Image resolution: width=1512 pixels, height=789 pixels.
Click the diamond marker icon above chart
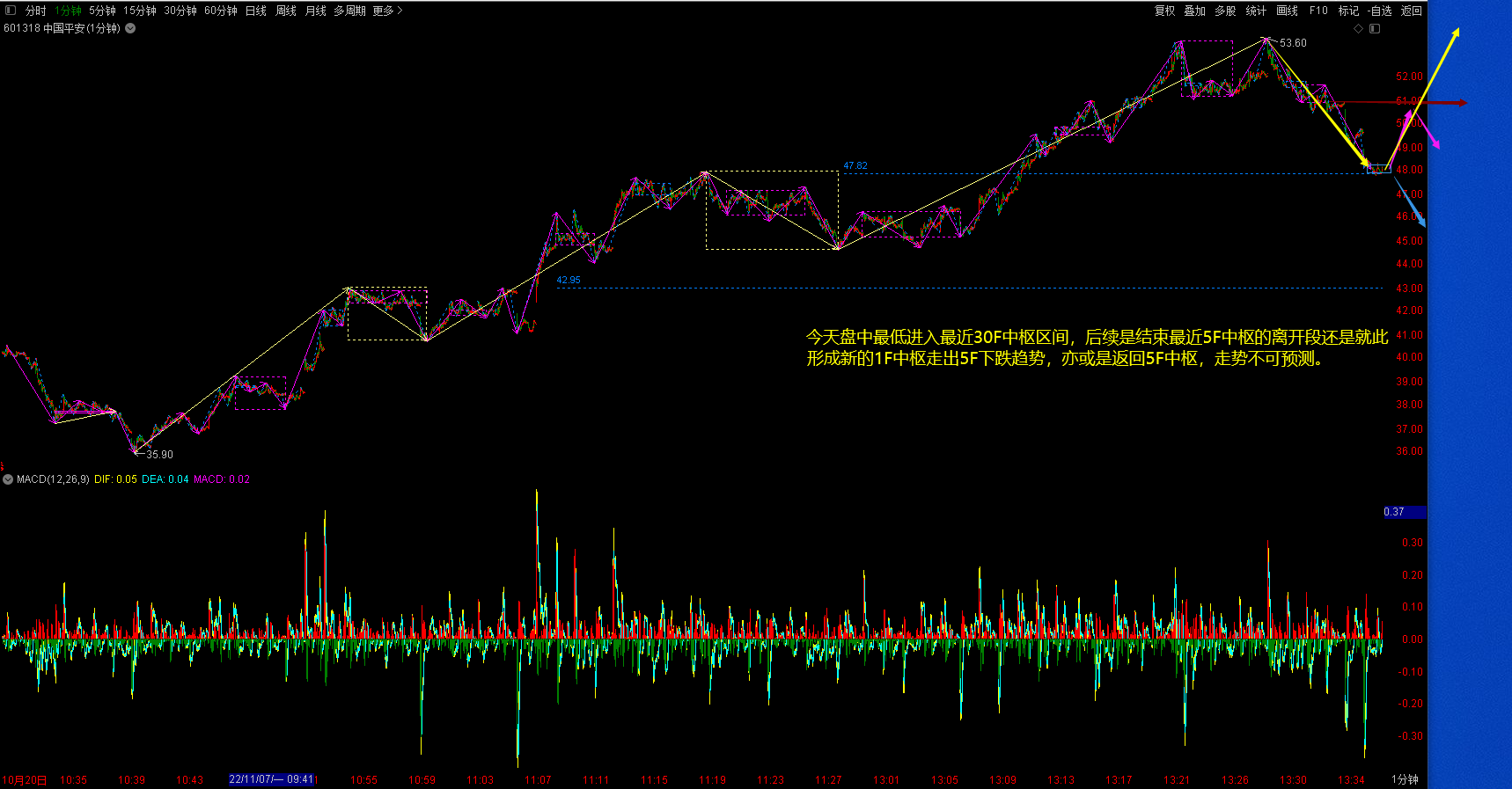tap(1358, 29)
